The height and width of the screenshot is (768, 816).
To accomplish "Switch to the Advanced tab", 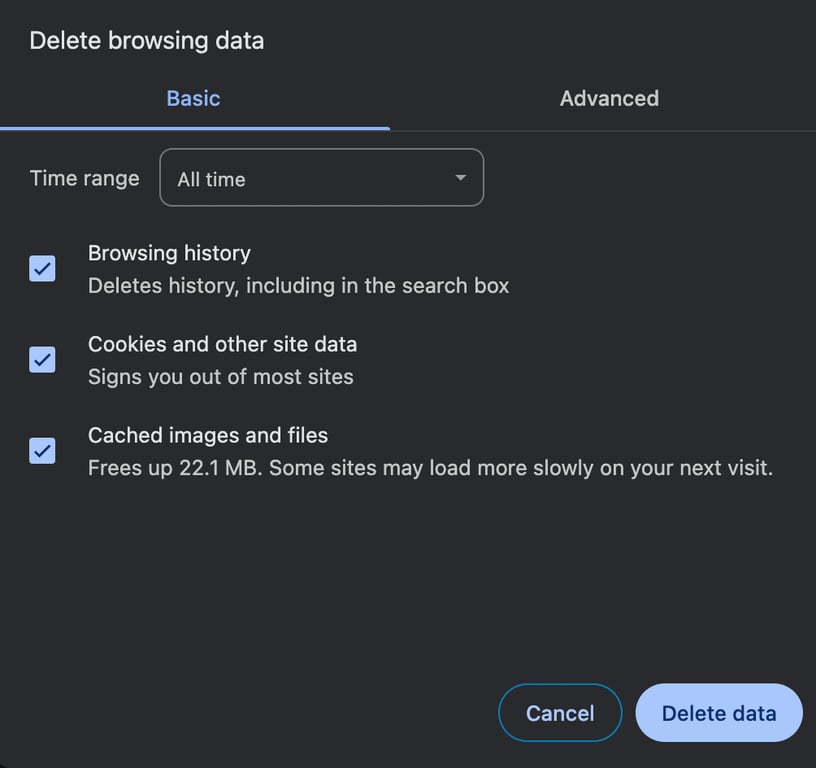I will tap(609, 98).
